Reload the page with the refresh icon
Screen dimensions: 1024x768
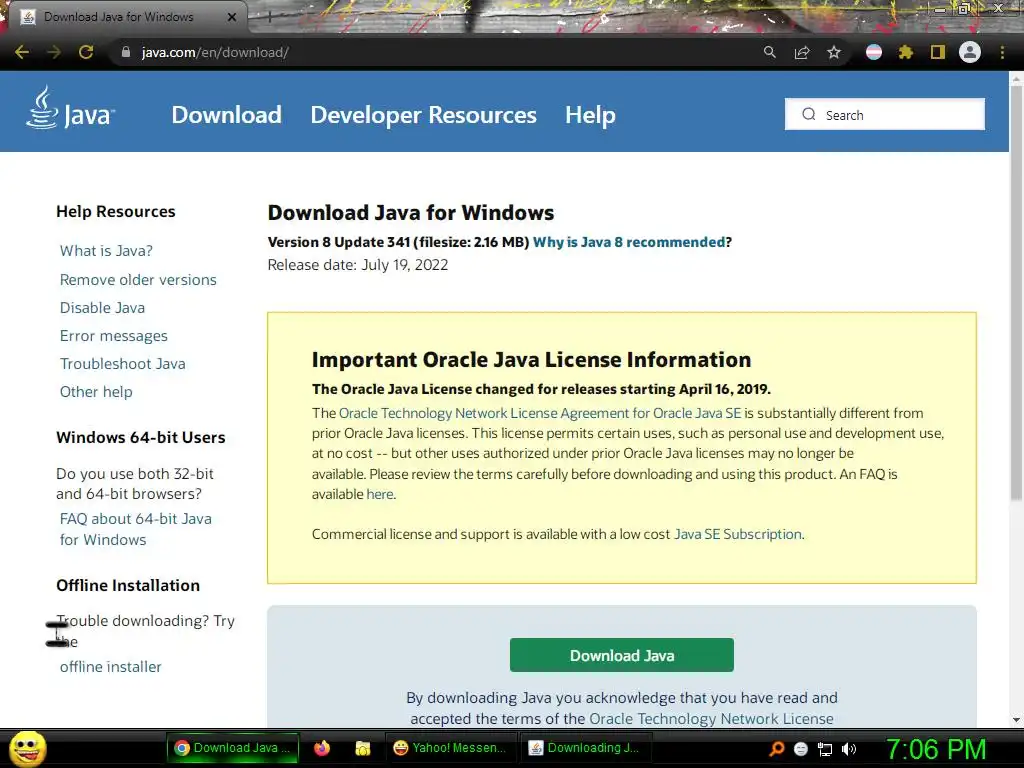point(86,52)
